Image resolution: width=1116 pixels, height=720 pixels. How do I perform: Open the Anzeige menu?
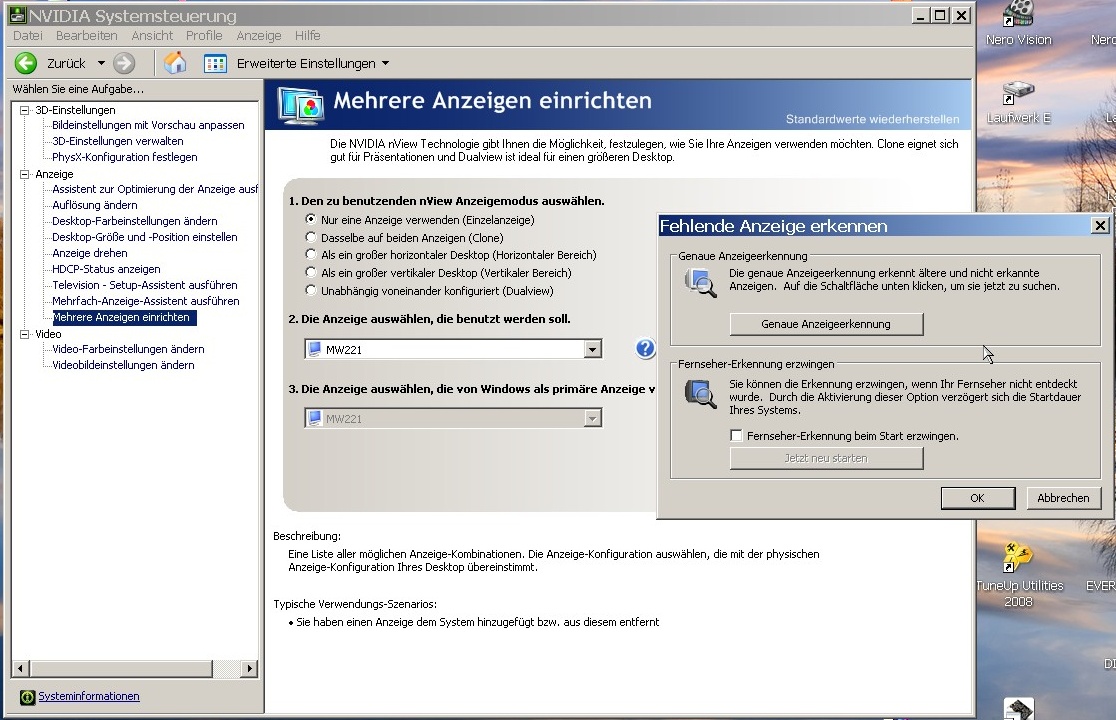[x=259, y=36]
